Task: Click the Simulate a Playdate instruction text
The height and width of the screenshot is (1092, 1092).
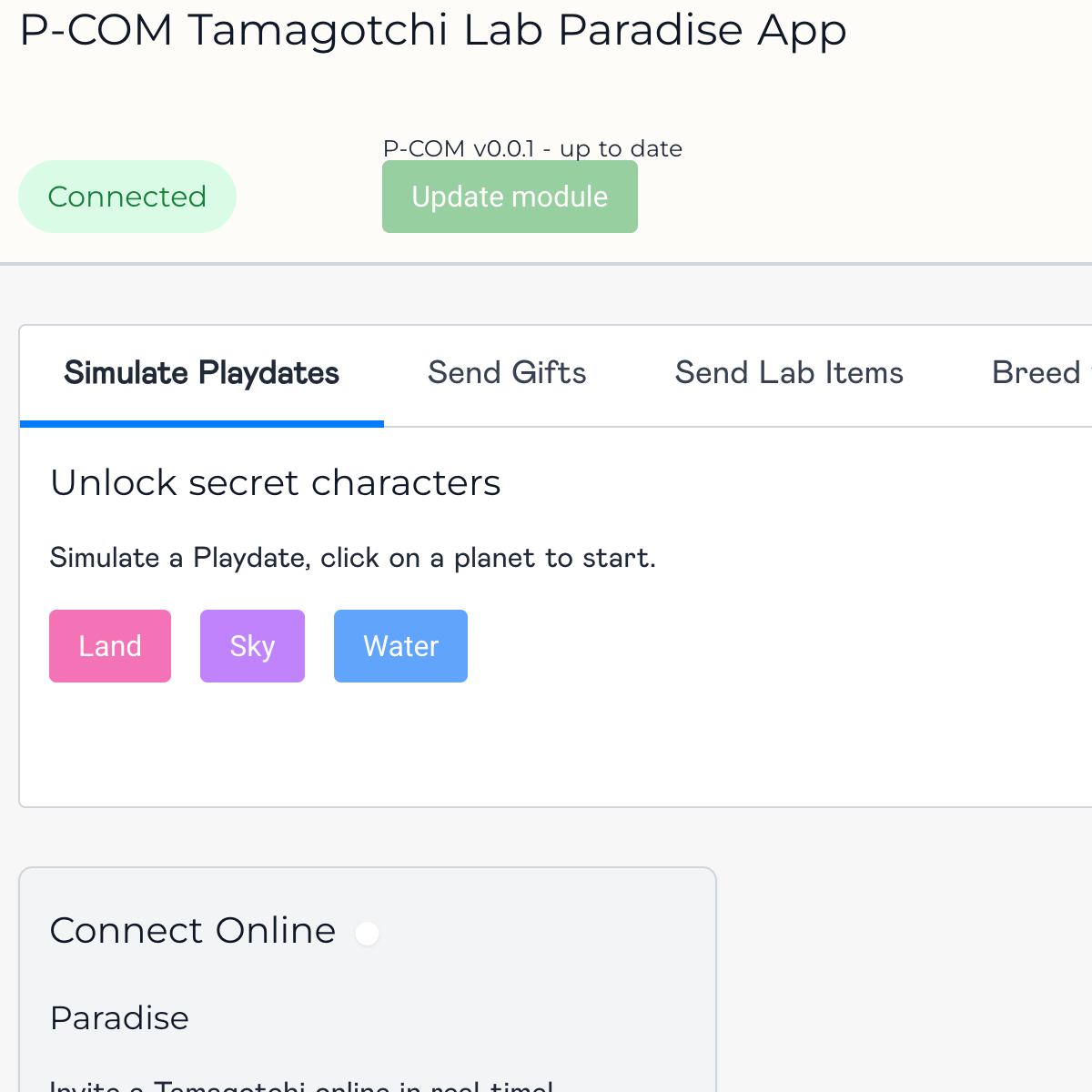Action: (x=353, y=557)
